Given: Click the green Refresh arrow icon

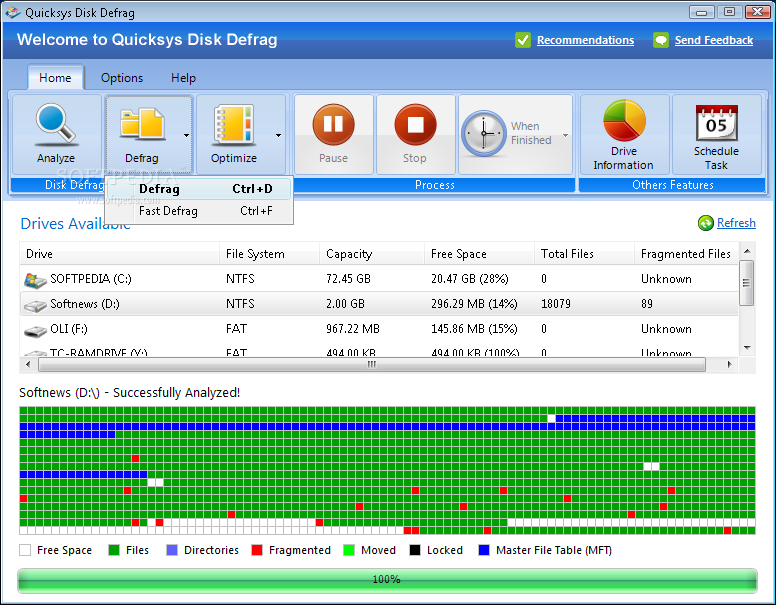Looking at the screenshot, I should click(706, 223).
